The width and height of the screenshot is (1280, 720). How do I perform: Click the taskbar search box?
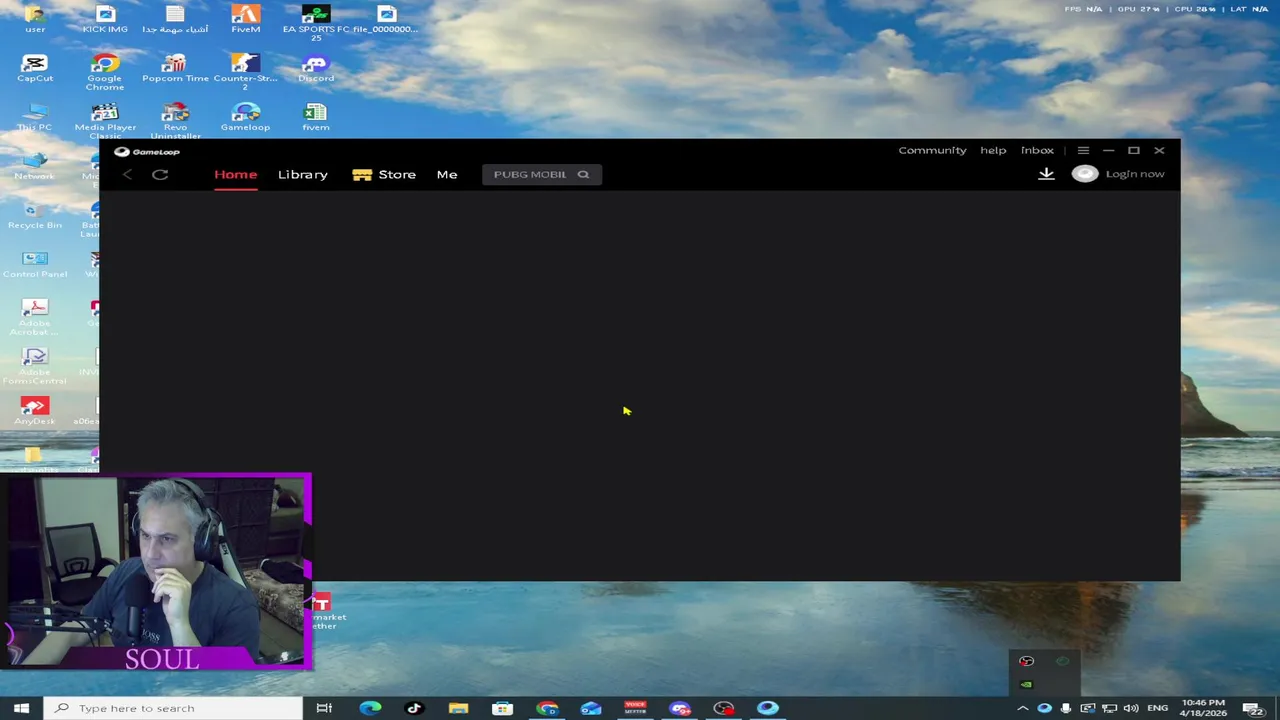[x=173, y=708]
